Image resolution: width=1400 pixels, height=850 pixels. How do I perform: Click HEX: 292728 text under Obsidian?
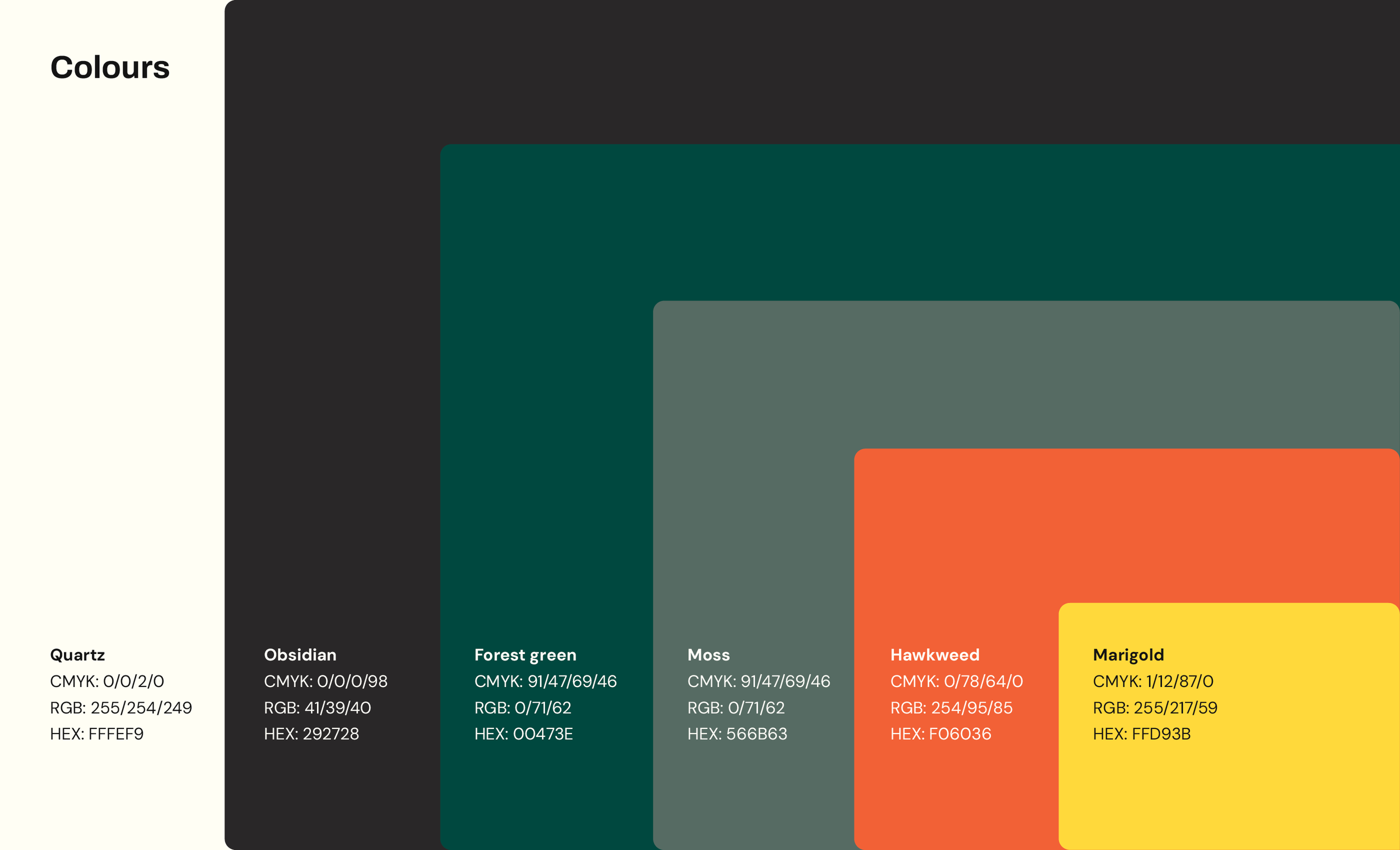click(311, 734)
